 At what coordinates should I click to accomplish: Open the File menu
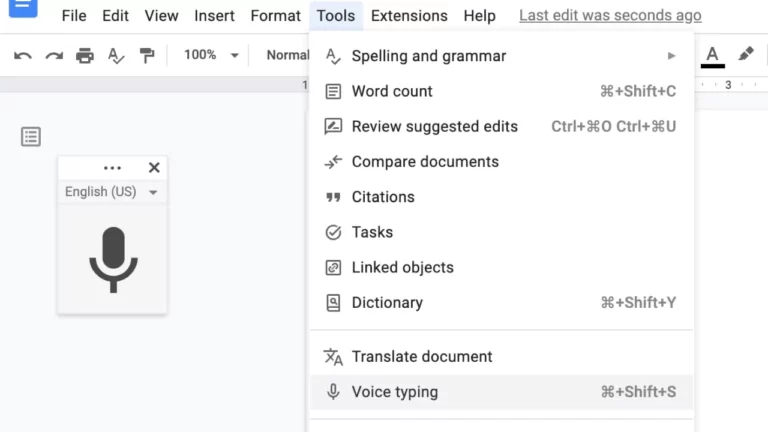pyautogui.click(x=74, y=16)
